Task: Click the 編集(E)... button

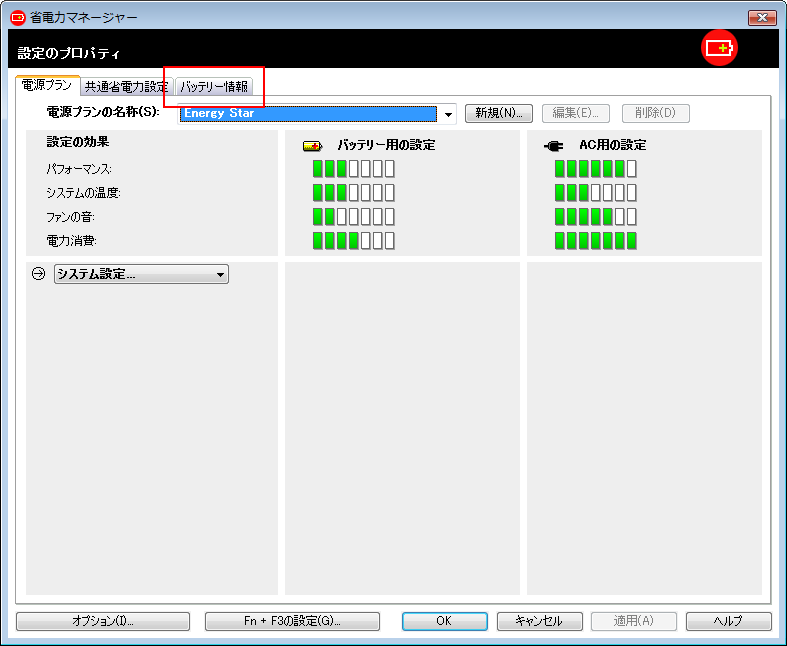Action: (576, 113)
